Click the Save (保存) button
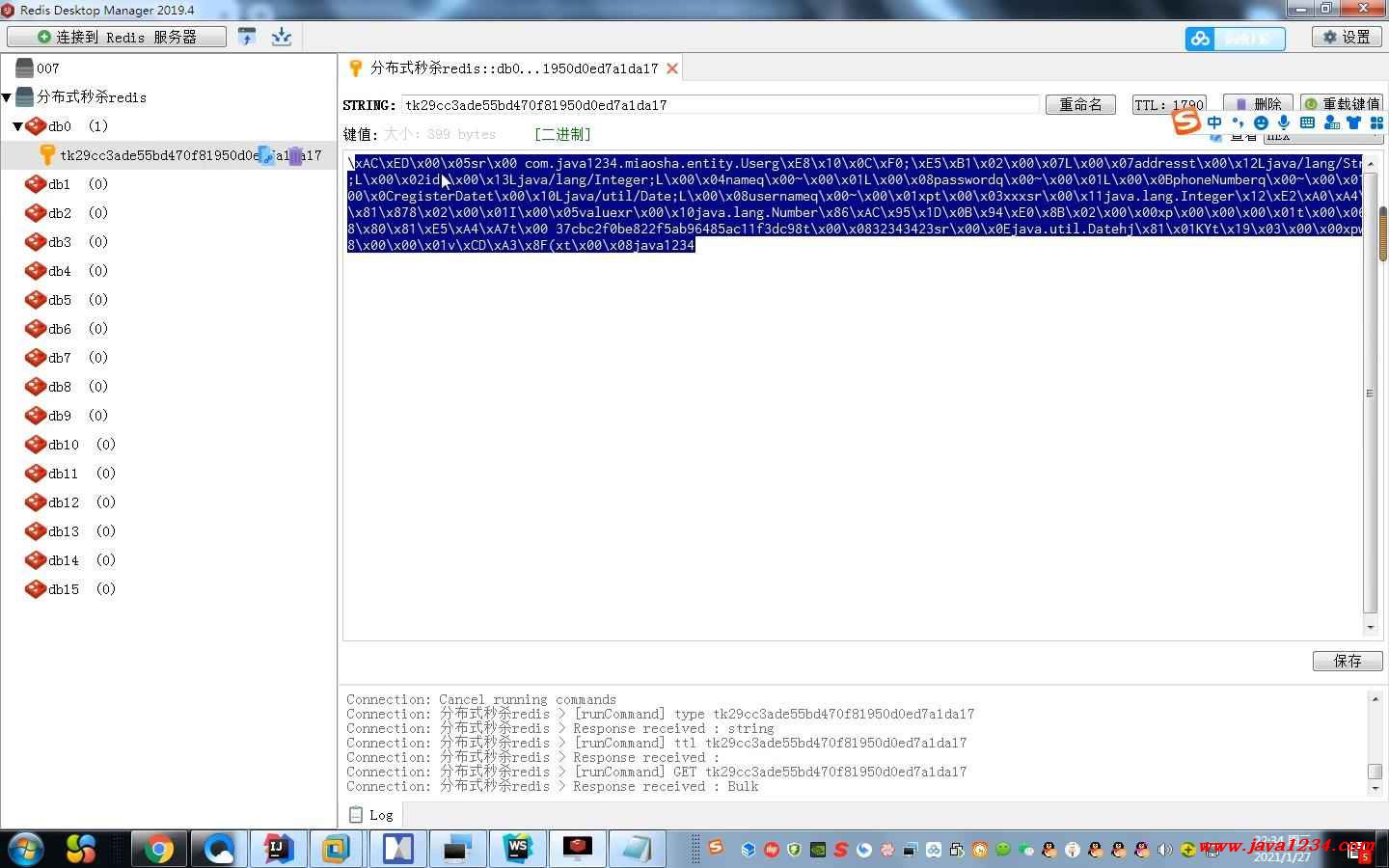The width and height of the screenshot is (1389, 868). [1348, 661]
